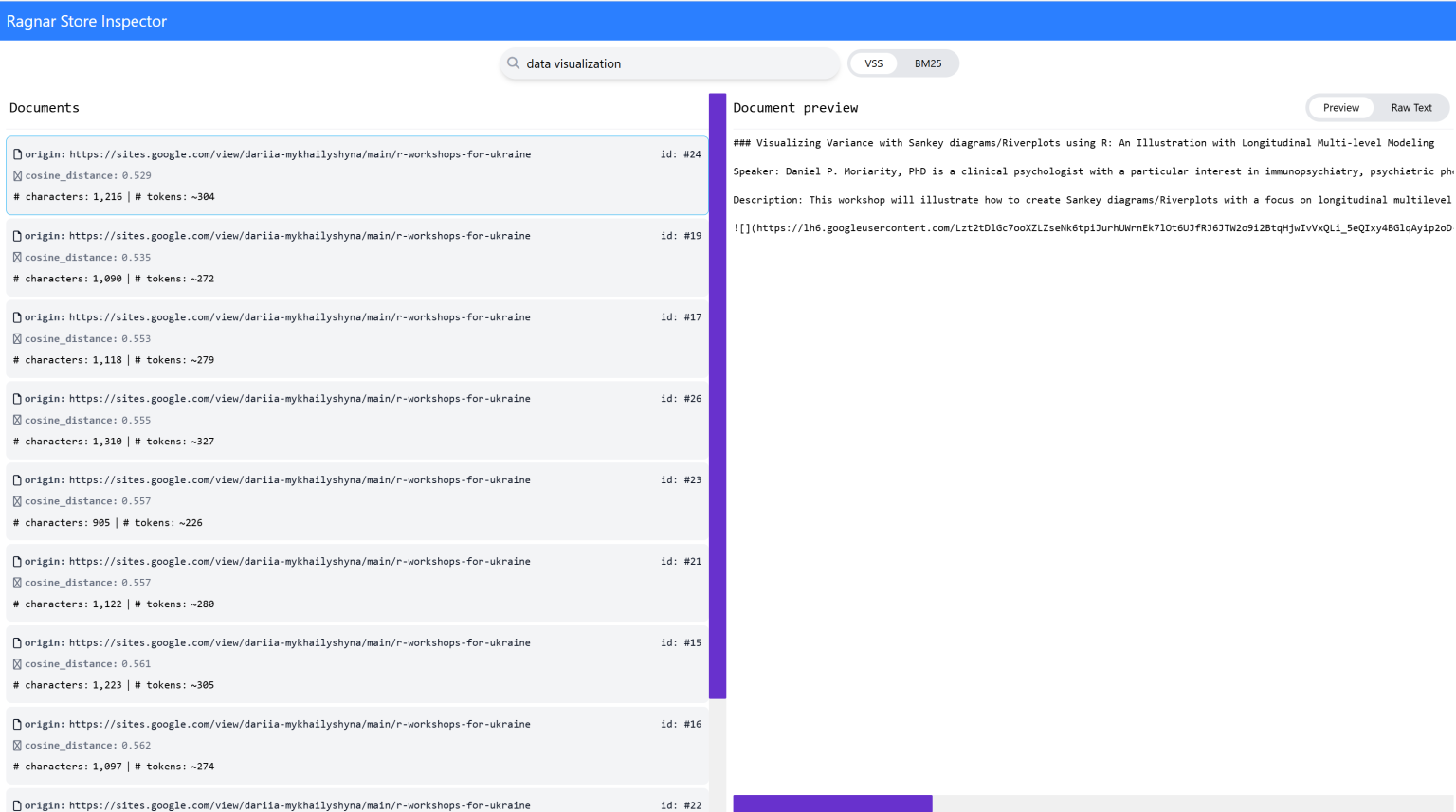Click the horizontal scrollbar in document preview

click(x=832, y=803)
